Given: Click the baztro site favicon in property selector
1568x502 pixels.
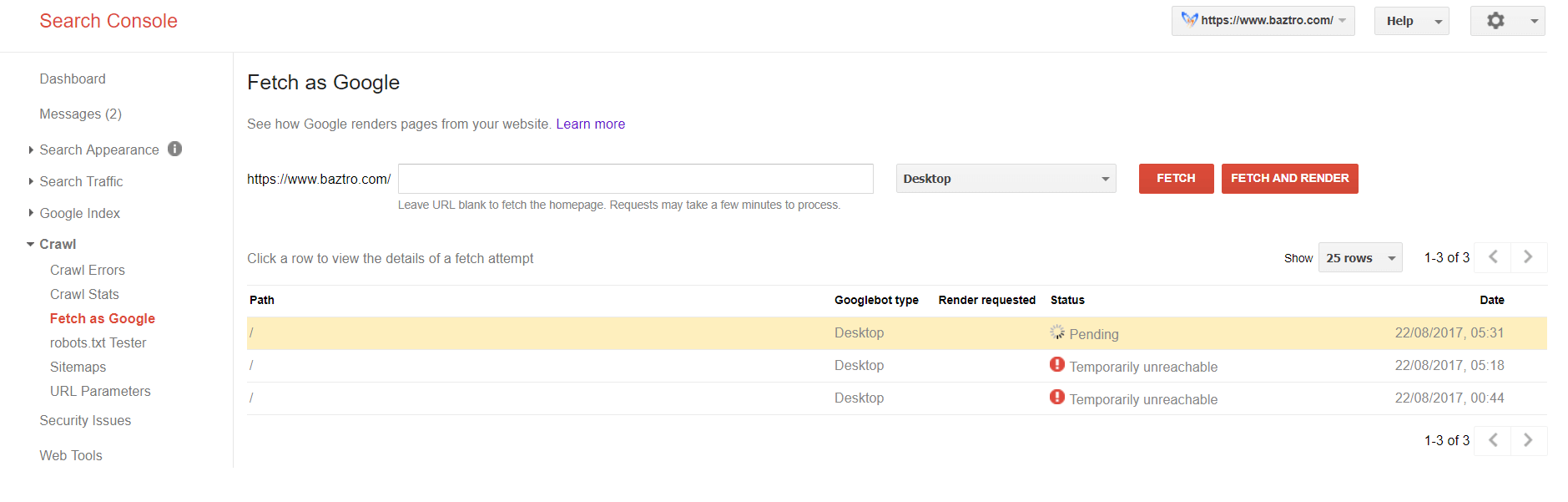Looking at the screenshot, I should pos(1189,20).
